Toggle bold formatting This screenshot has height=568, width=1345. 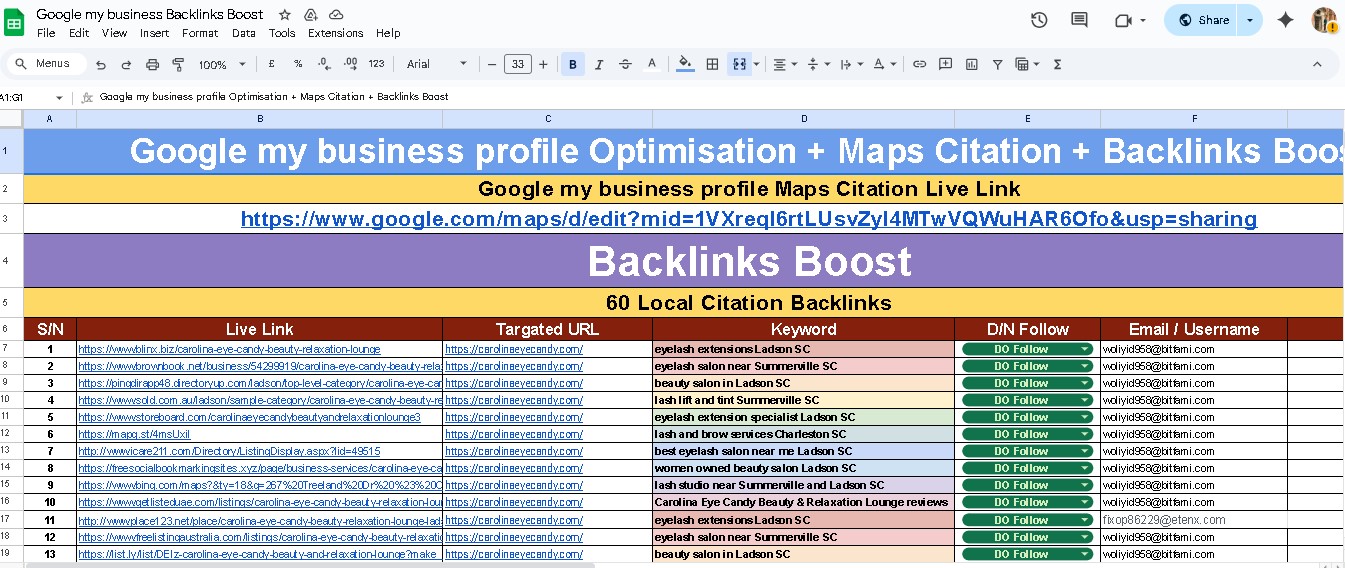pyautogui.click(x=573, y=64)
